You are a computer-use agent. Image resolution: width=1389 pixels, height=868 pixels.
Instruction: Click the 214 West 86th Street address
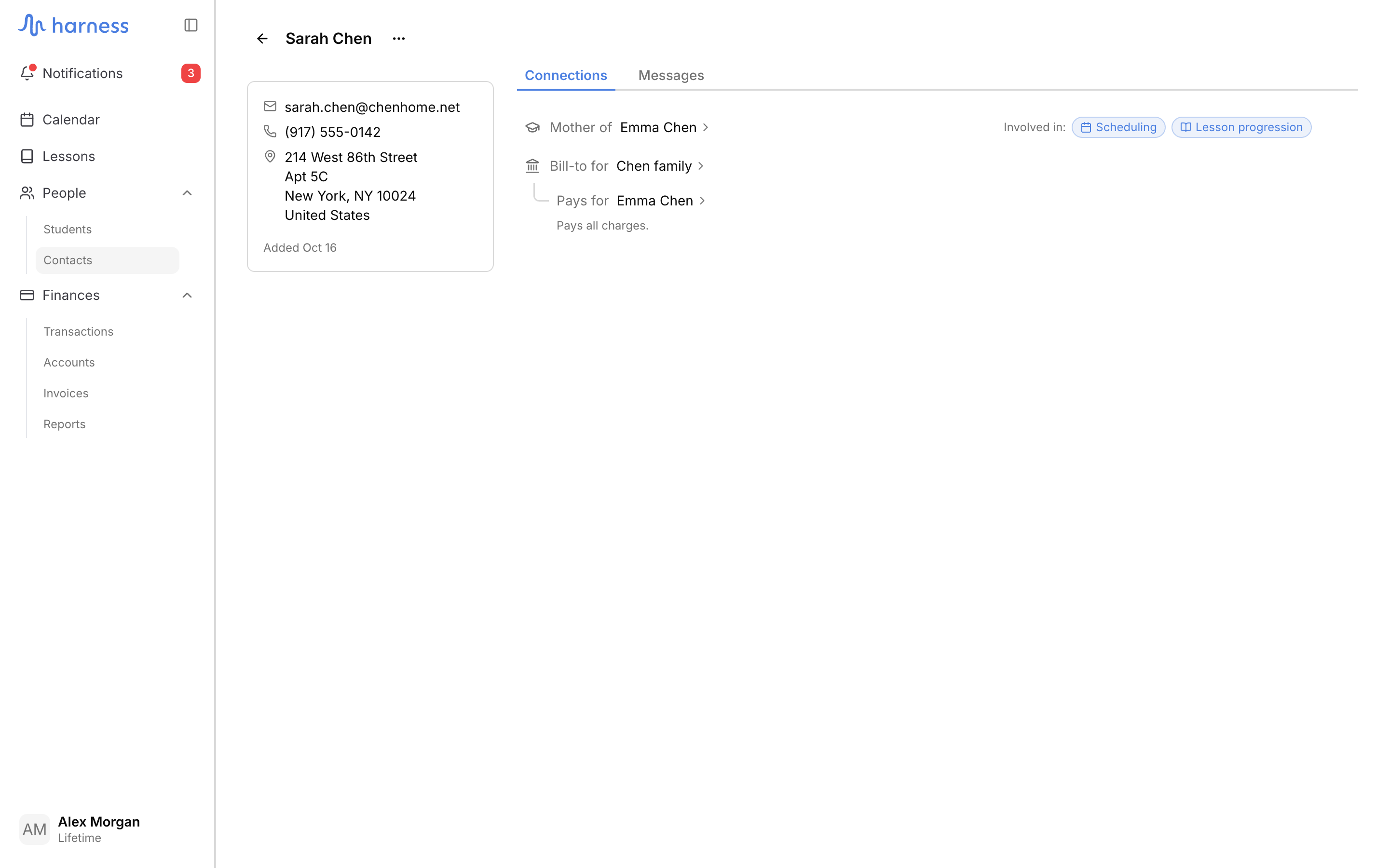tap(351, 186)
